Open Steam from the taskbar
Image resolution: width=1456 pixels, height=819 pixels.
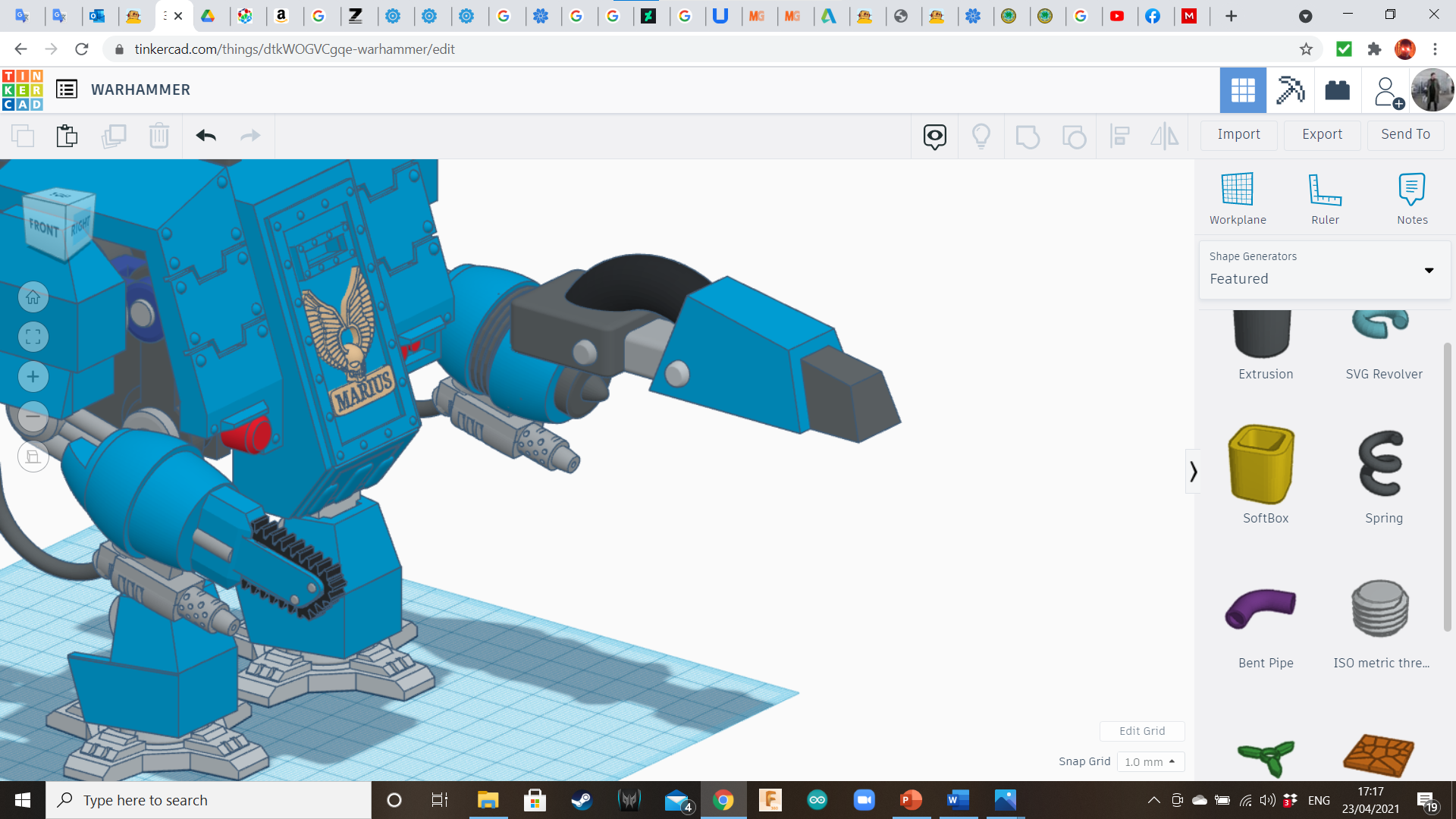coord(582,800)
